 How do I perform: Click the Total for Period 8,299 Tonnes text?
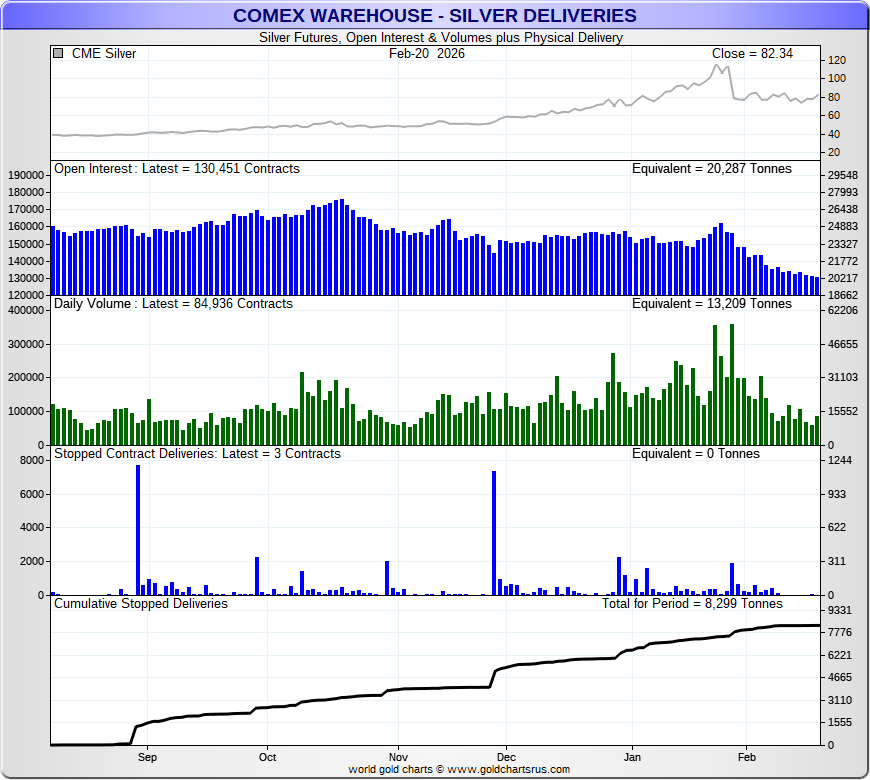[692, 604]
